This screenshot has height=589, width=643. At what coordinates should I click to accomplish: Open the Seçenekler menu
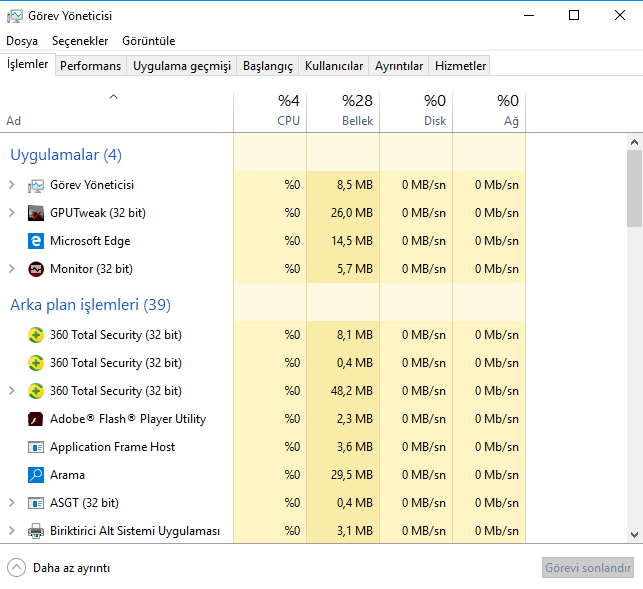80,41
